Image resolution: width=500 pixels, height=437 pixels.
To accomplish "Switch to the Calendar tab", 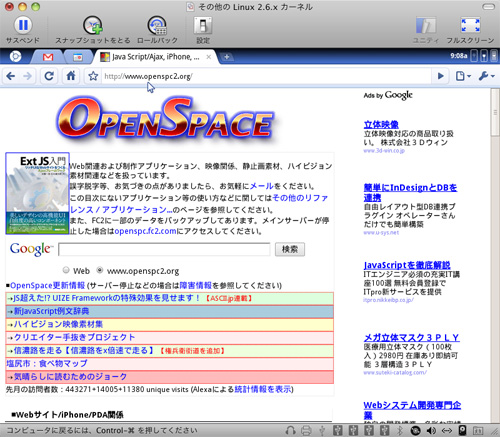I will [78, 57].
